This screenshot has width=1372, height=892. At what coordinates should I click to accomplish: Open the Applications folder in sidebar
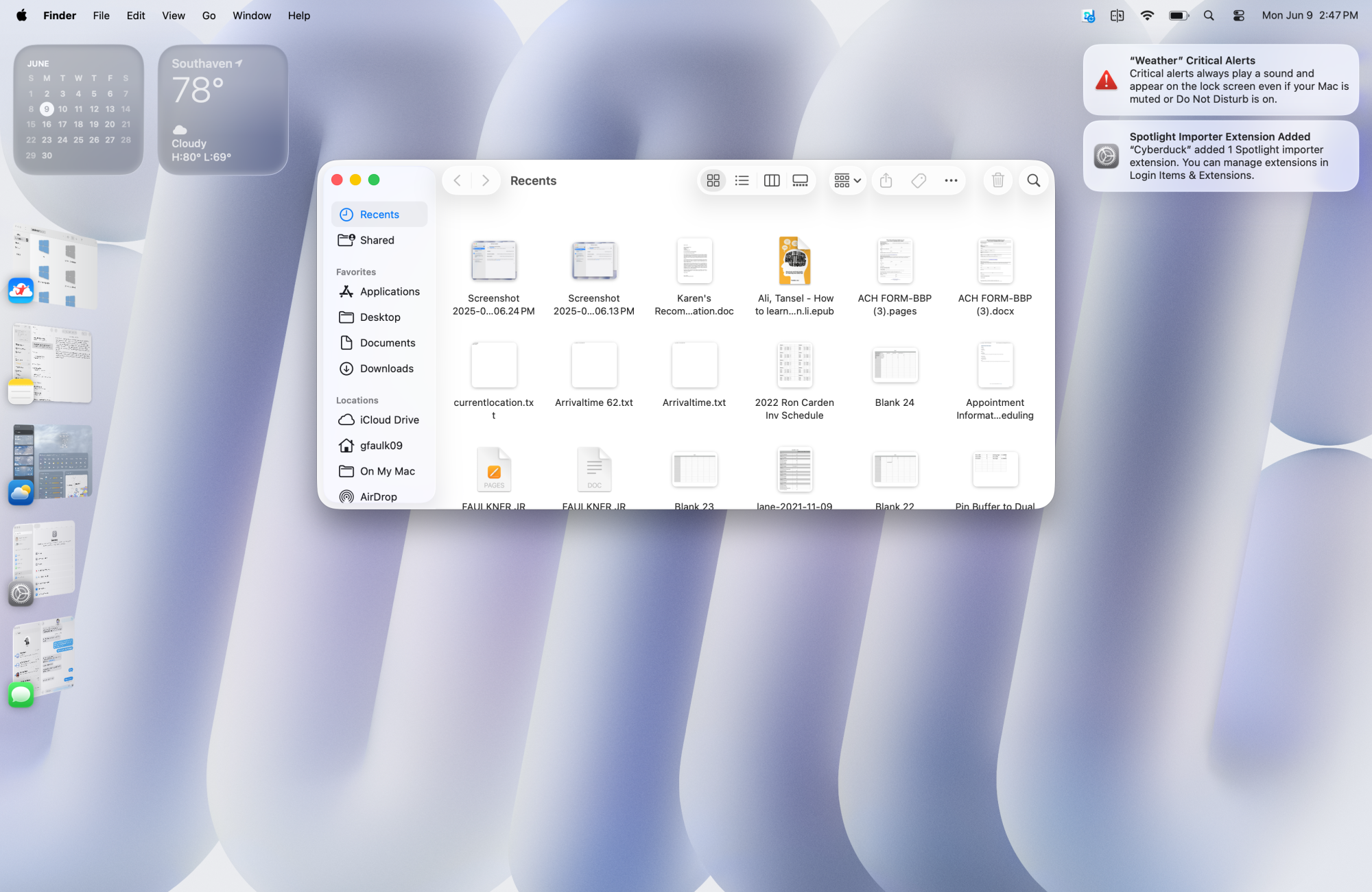tap(389, 291)
